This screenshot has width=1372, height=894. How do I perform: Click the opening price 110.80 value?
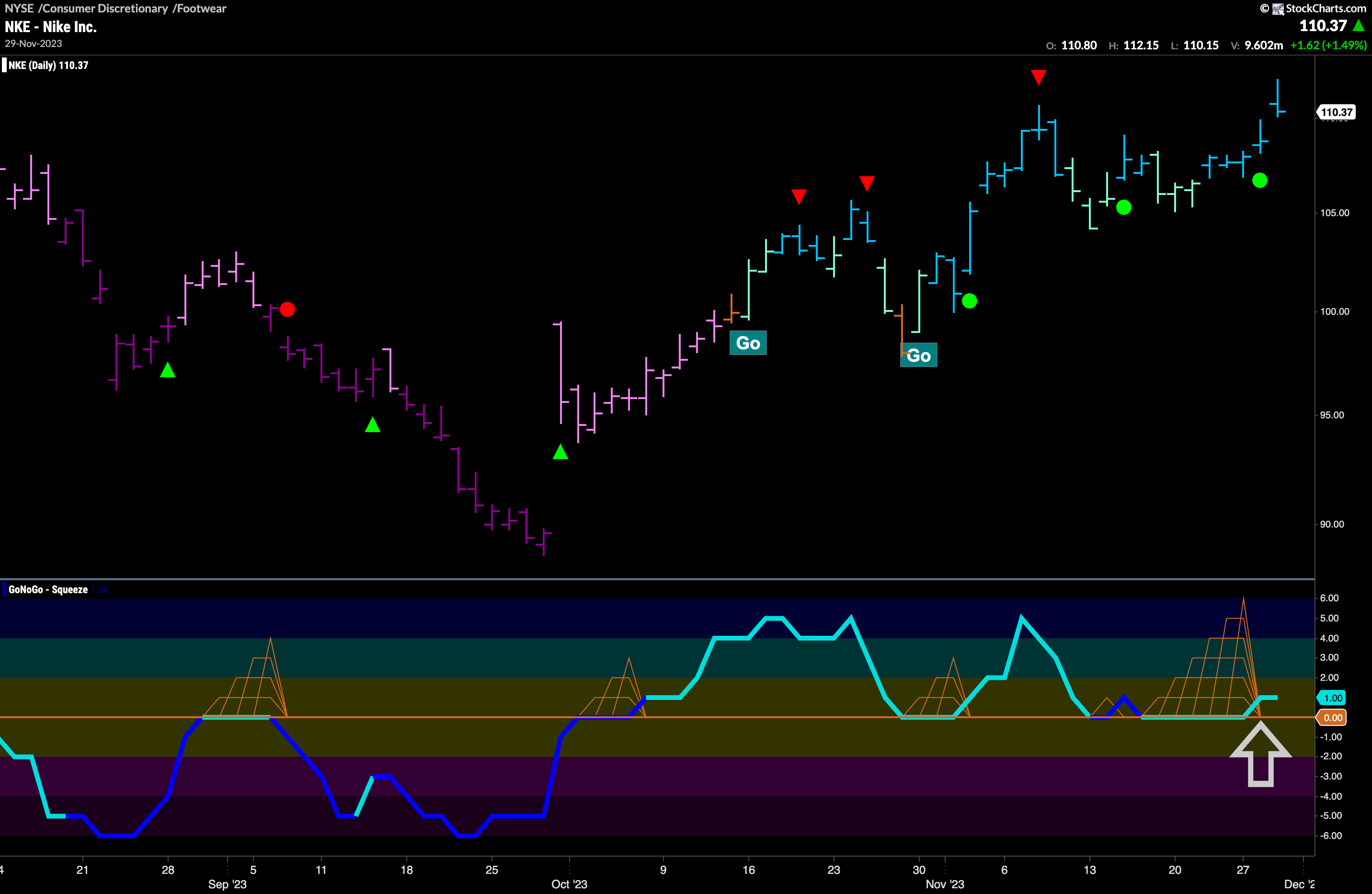1078,46
